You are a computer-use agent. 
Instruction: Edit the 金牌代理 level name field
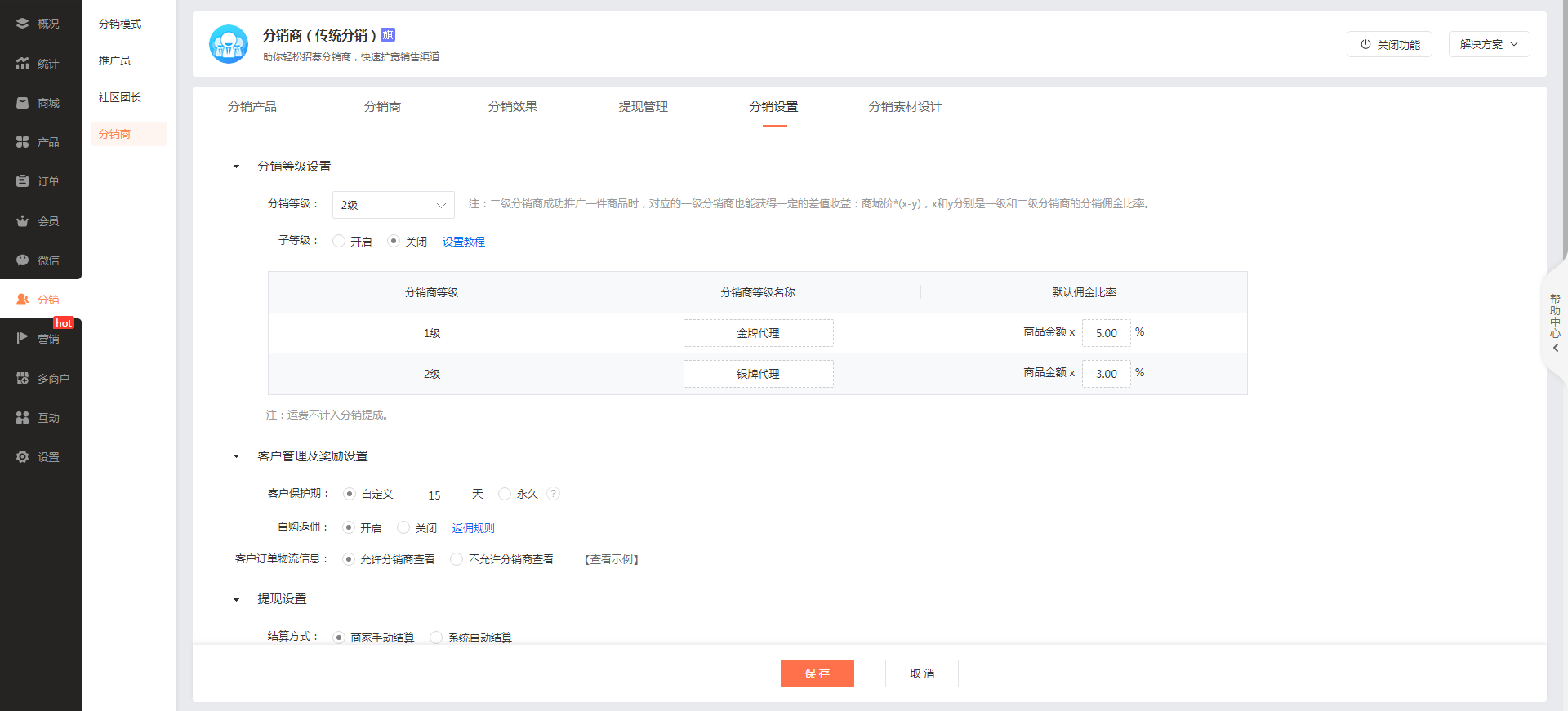[x=759, y=333]
